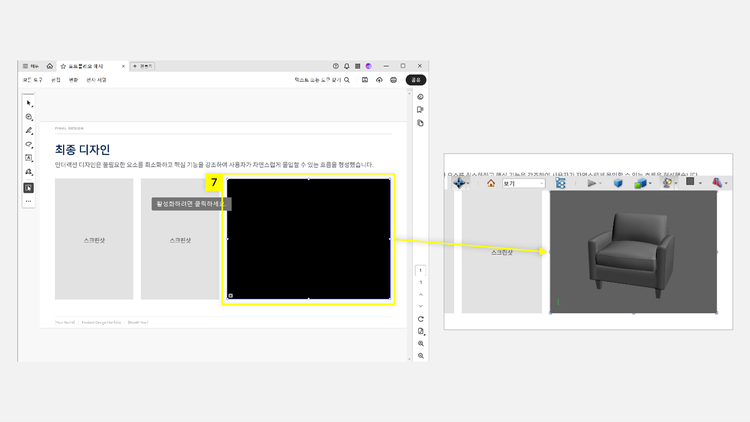Image resolution: width=750 pixels, height=422 pixels.
Task: Open more tools ellipsis in quick toolbar
Action: click(x=29, y=201)
